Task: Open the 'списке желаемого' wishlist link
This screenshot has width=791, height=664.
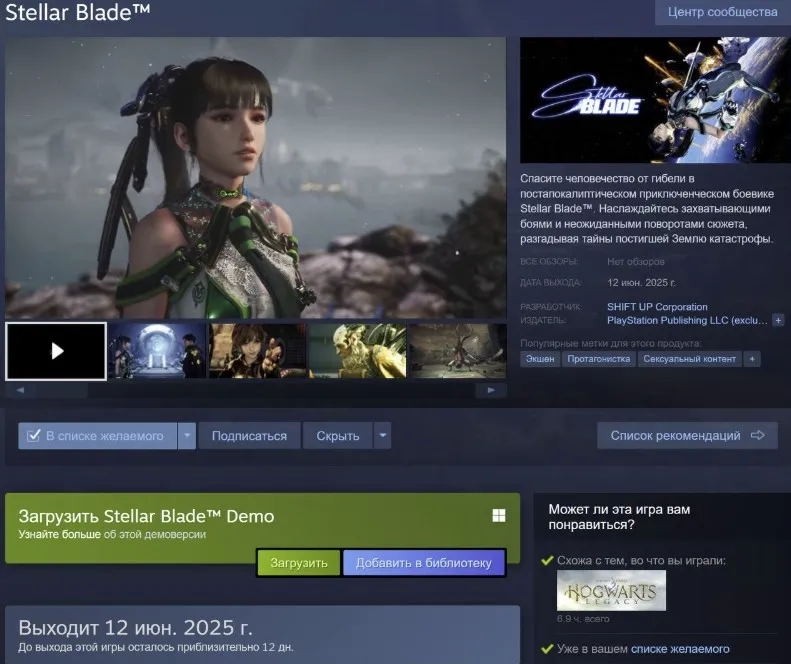Action: 680,649
